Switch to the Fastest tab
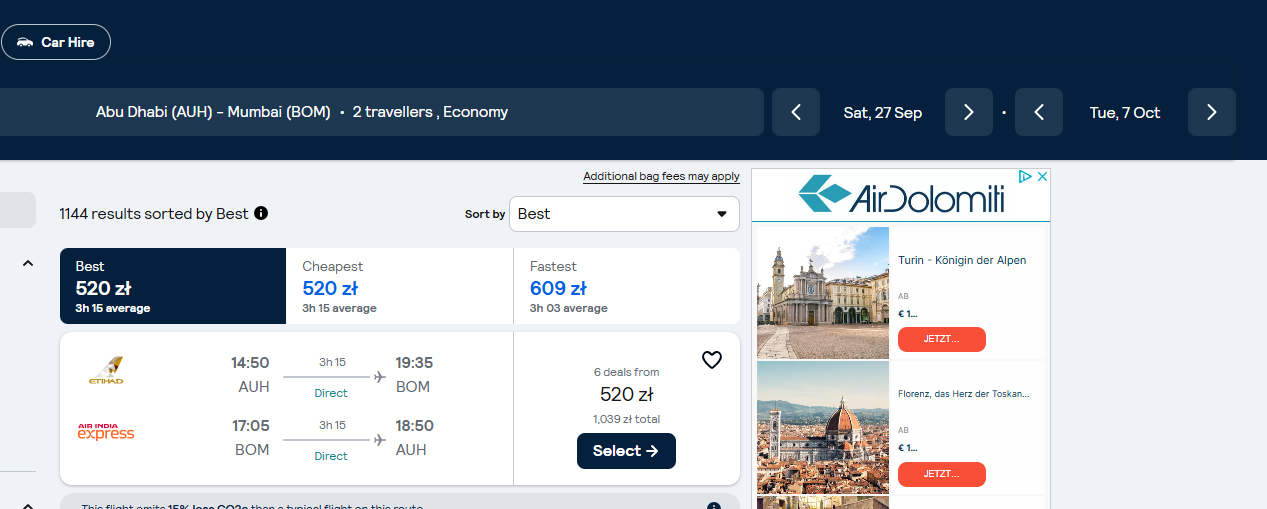The image size is (1267, 509). pos(627,286)
